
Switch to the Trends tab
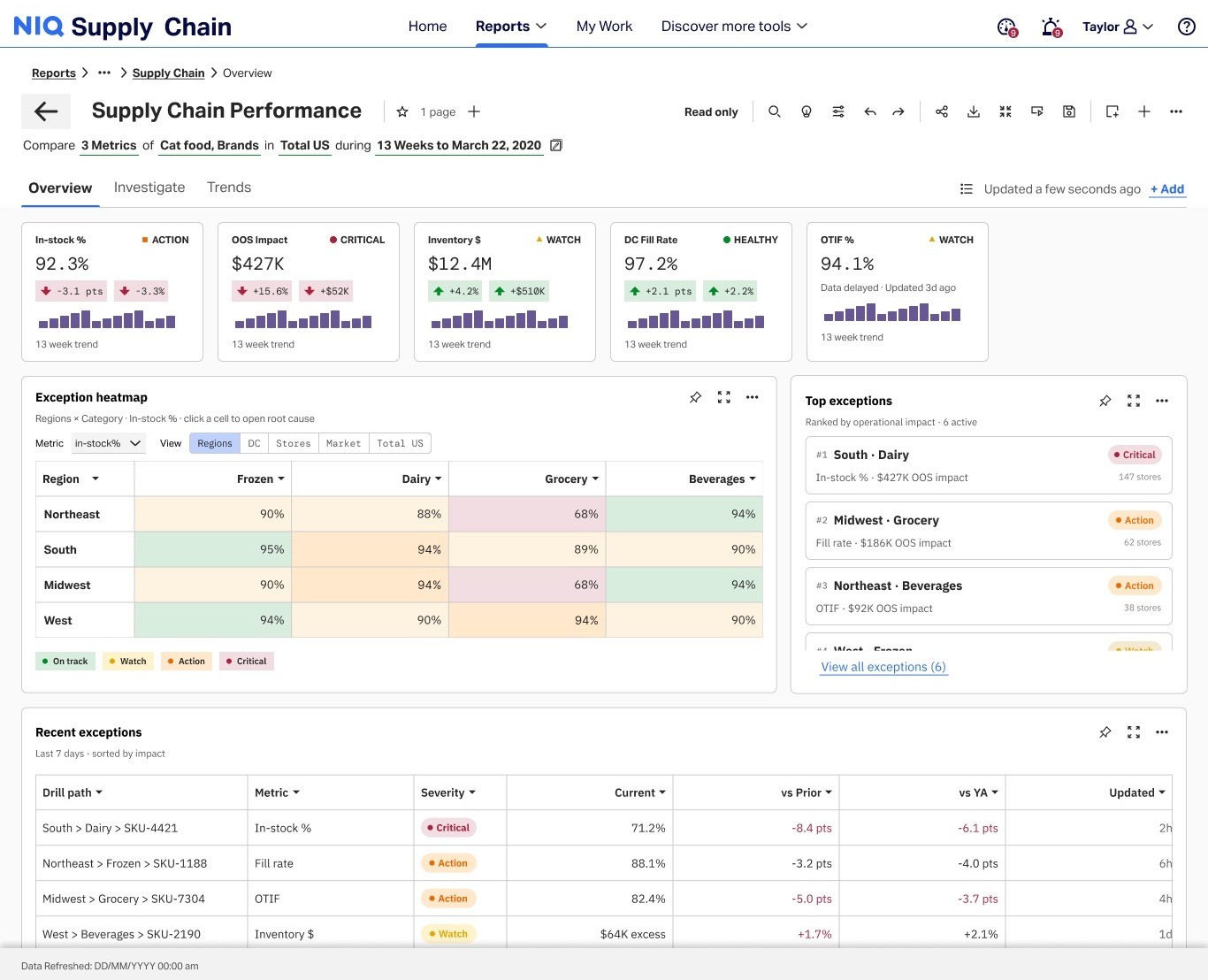coord(229,188)
